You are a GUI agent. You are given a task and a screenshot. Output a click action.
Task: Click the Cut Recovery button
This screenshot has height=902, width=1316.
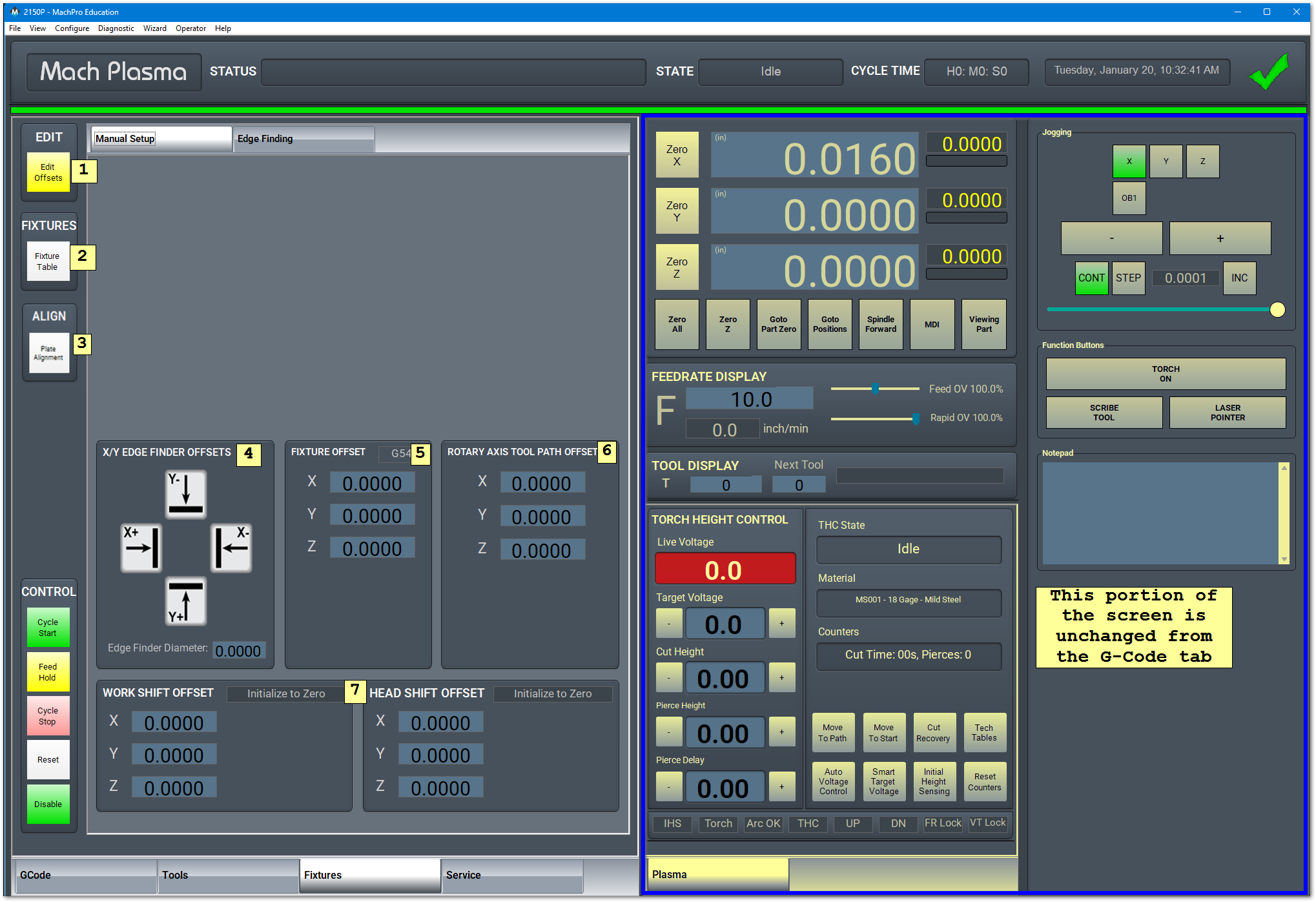pos(934,733)
